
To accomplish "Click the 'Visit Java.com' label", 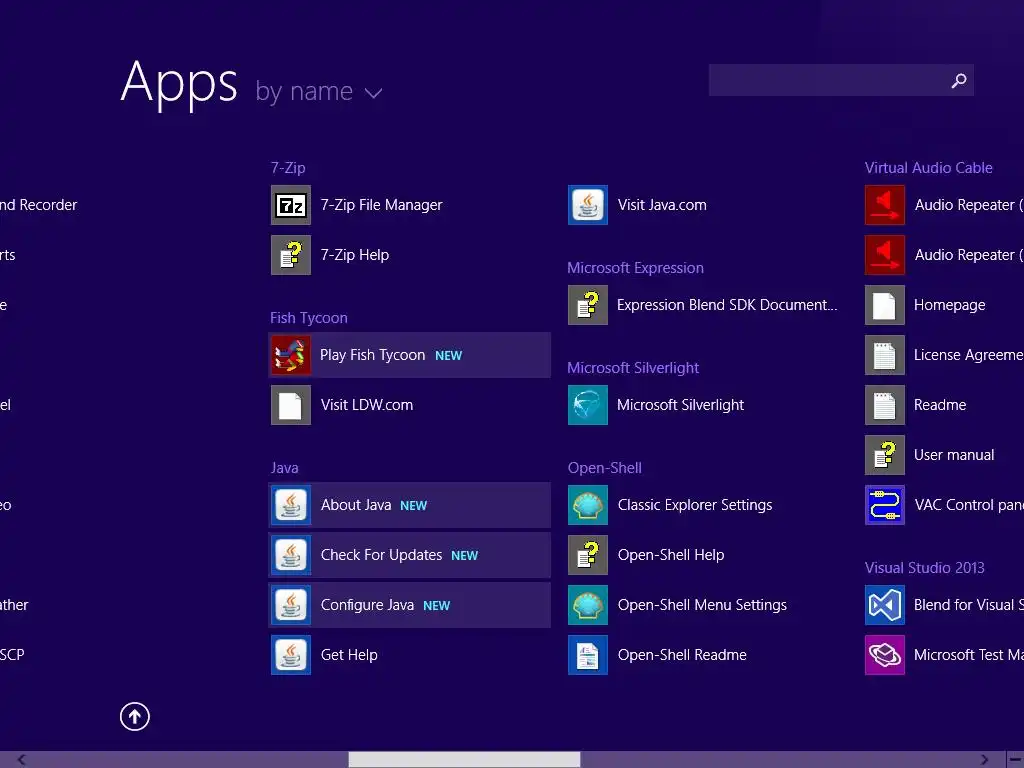I will coord(662,205).
